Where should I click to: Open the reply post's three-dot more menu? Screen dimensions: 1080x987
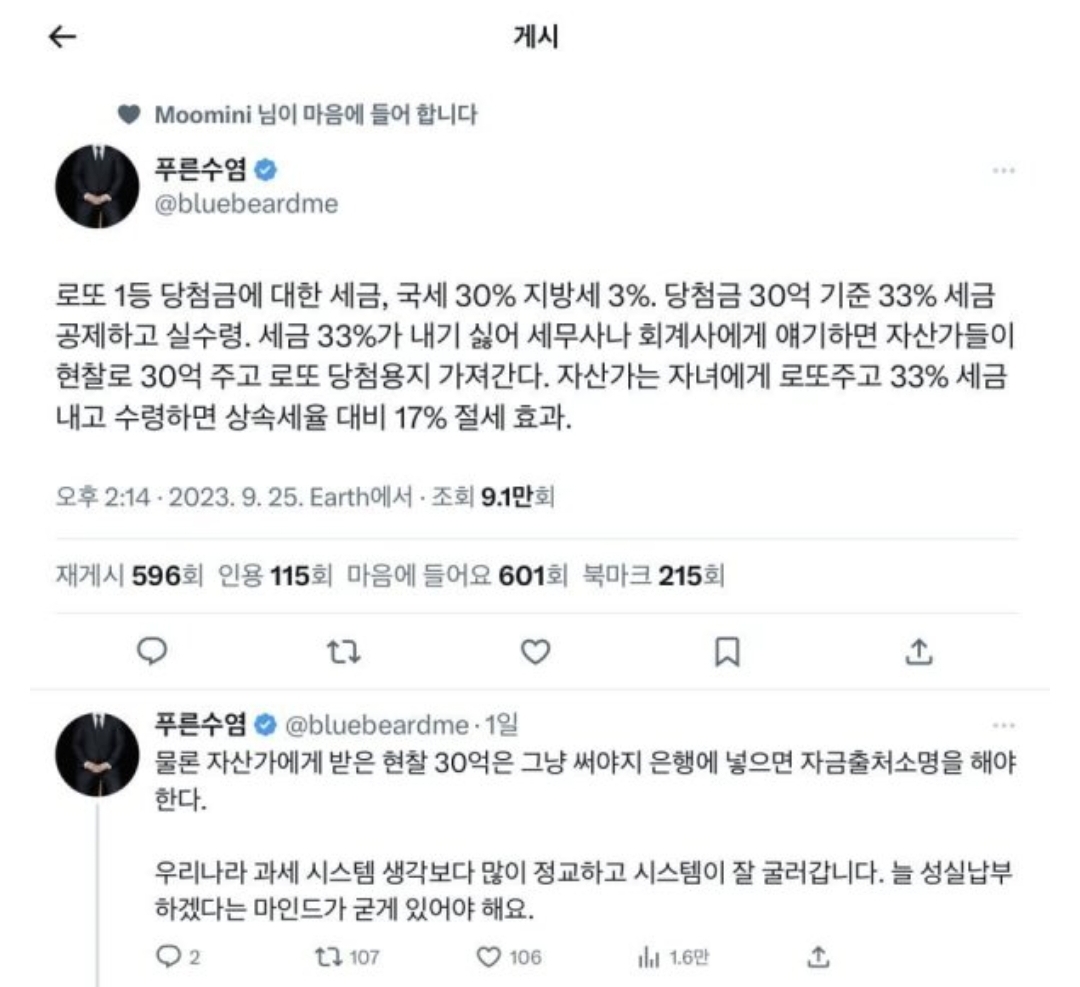(1004, 725)
